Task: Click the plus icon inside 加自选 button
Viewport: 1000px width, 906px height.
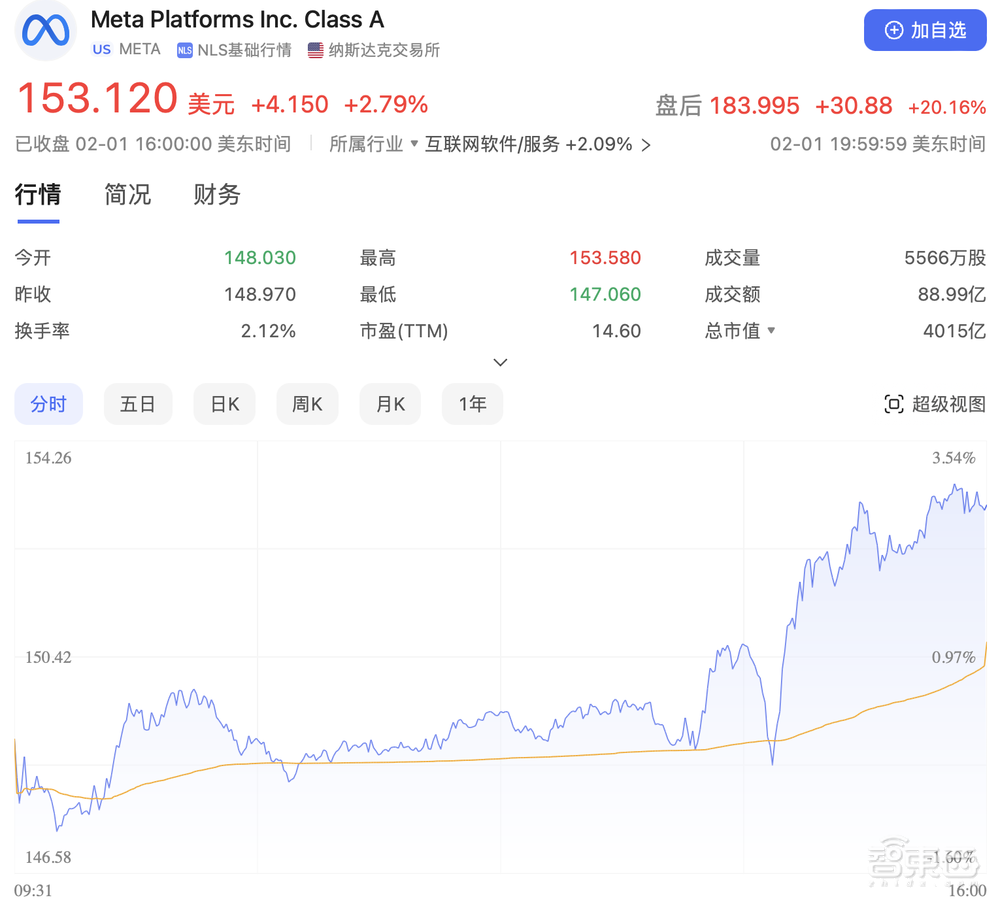Action: coord(893,30)
